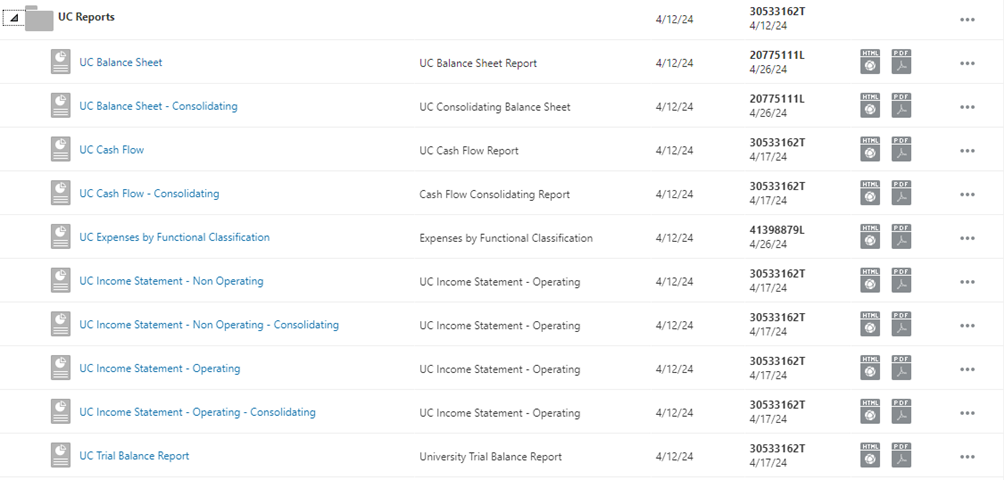Open UC Income Statement - Non Operating - Consolidating link
The height and width of the screenshot is (480, 1004).
coord(209,324)
